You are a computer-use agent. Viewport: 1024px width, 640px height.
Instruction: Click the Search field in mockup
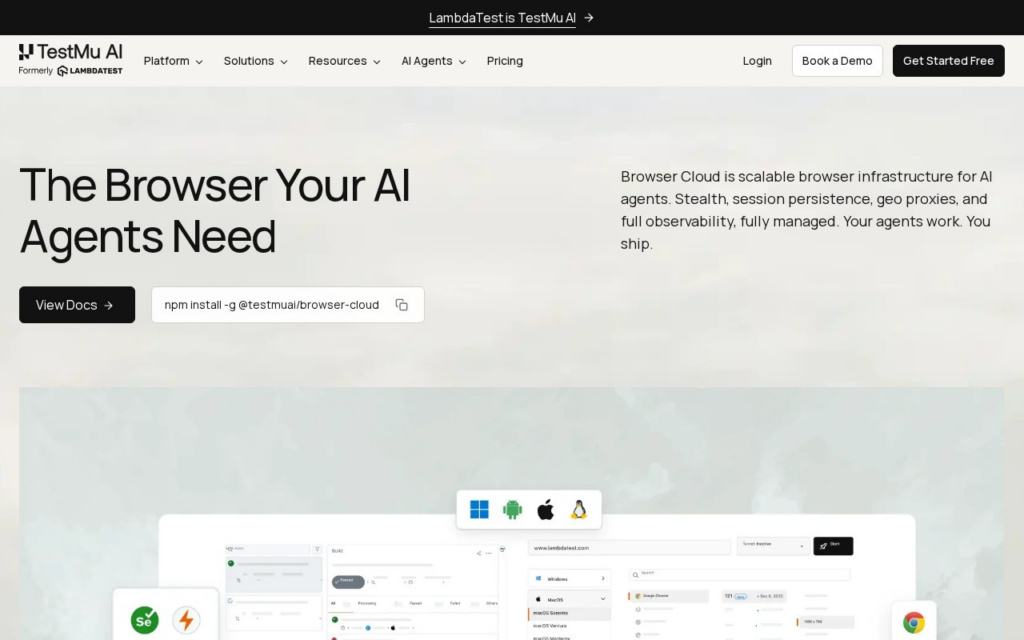(x=739, y=575)
